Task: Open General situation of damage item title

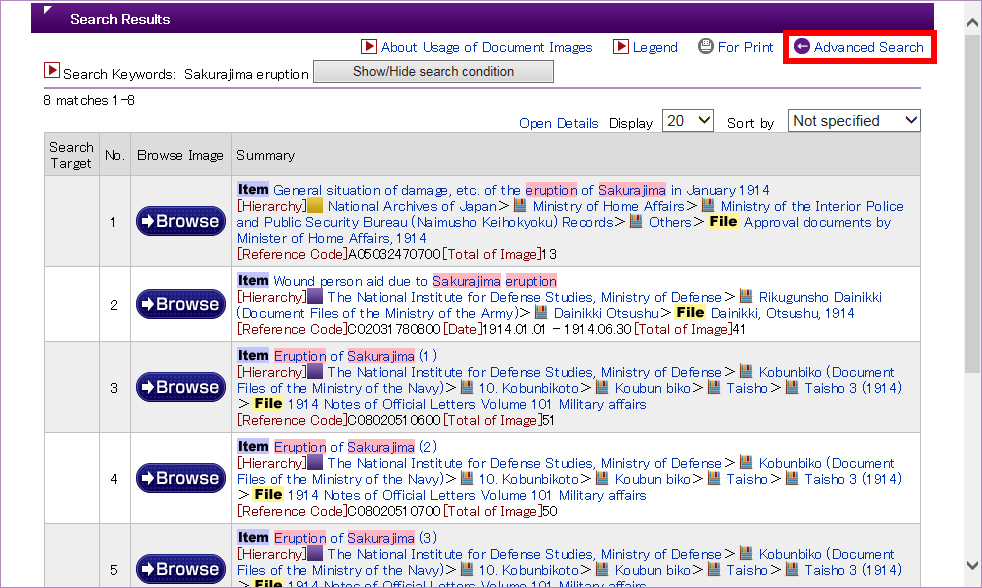Action: click(x=521, y=190)
